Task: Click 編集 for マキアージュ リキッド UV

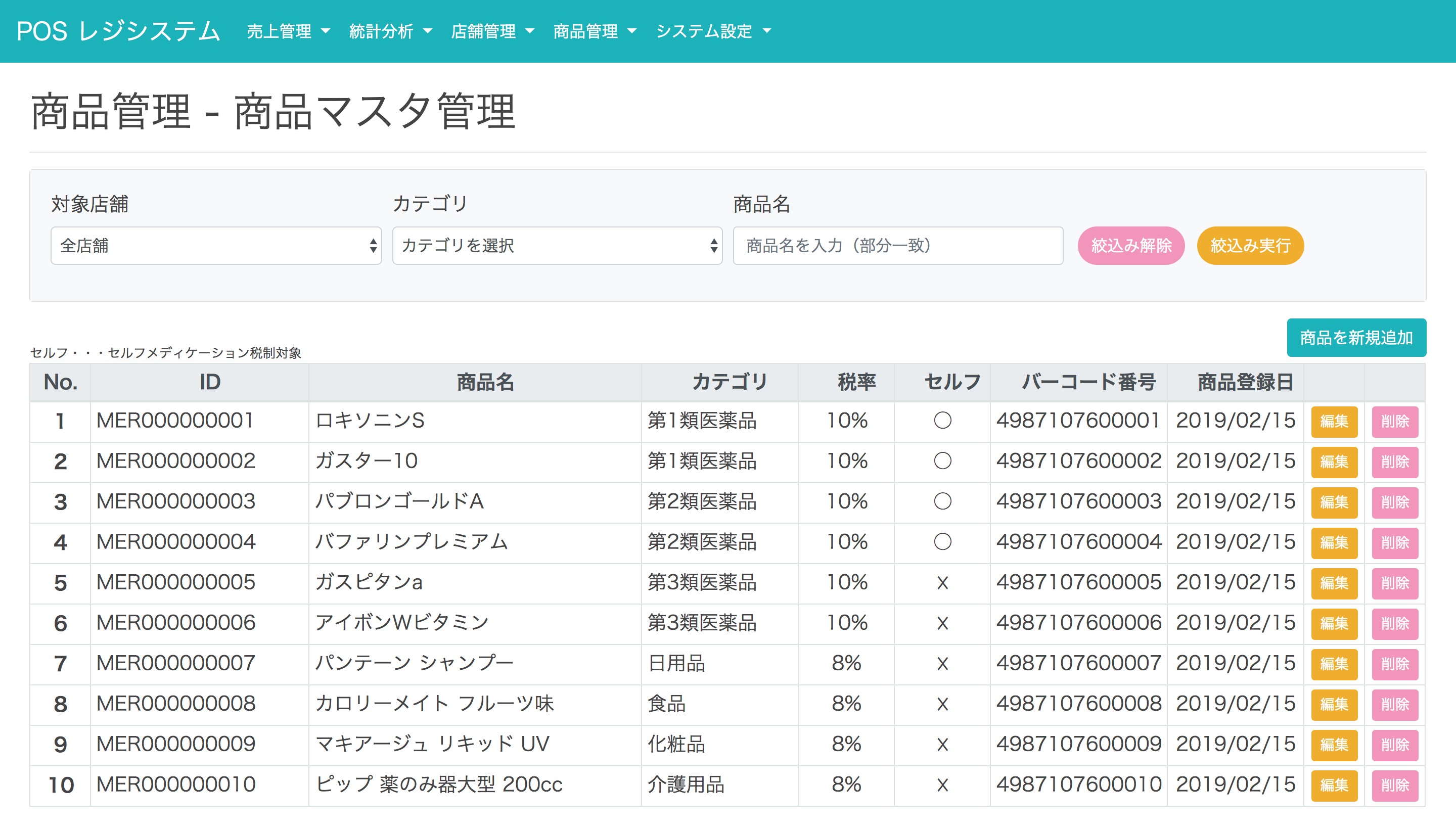Action: coord(1334,745)
